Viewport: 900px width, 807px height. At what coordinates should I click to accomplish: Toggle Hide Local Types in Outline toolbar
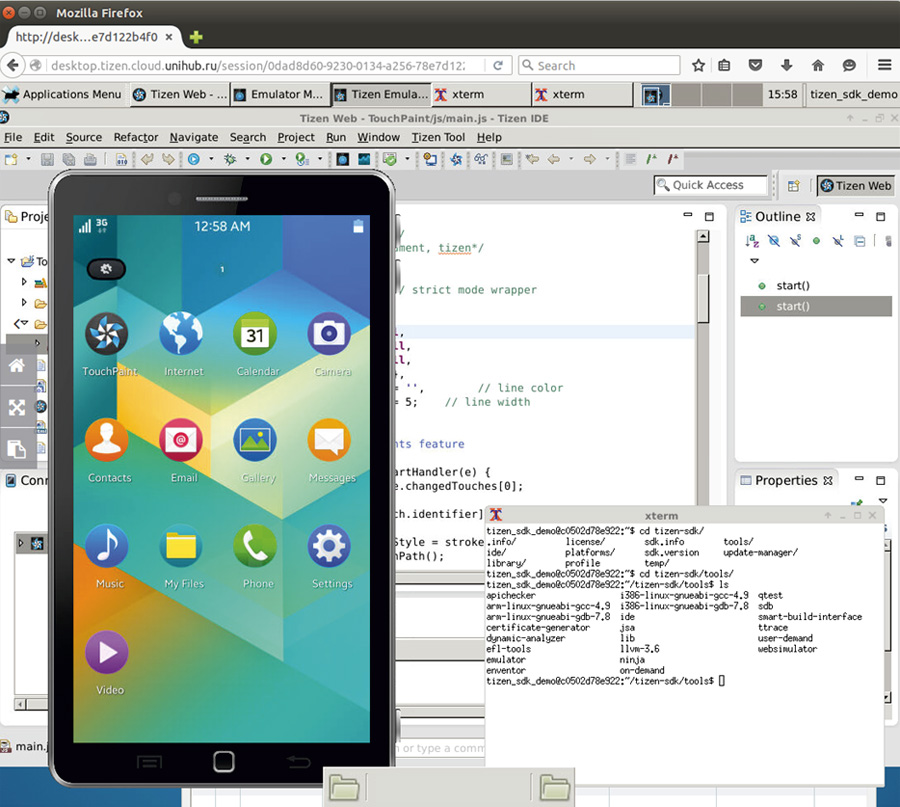click(838, 240)
